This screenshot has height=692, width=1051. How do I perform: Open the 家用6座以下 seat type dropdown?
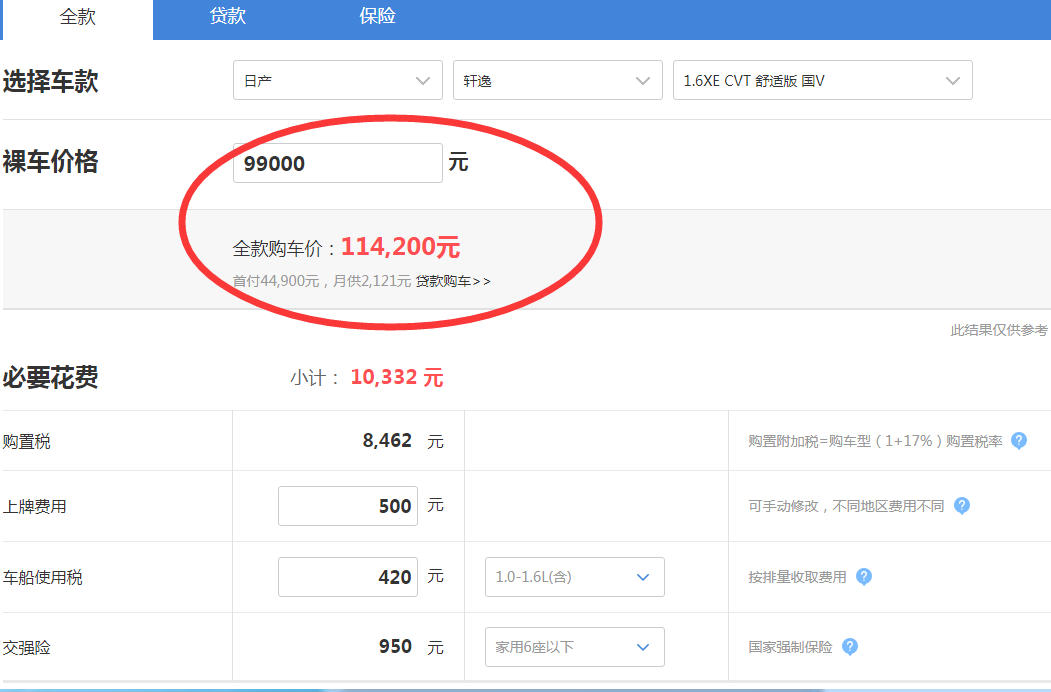pos(574,647)
